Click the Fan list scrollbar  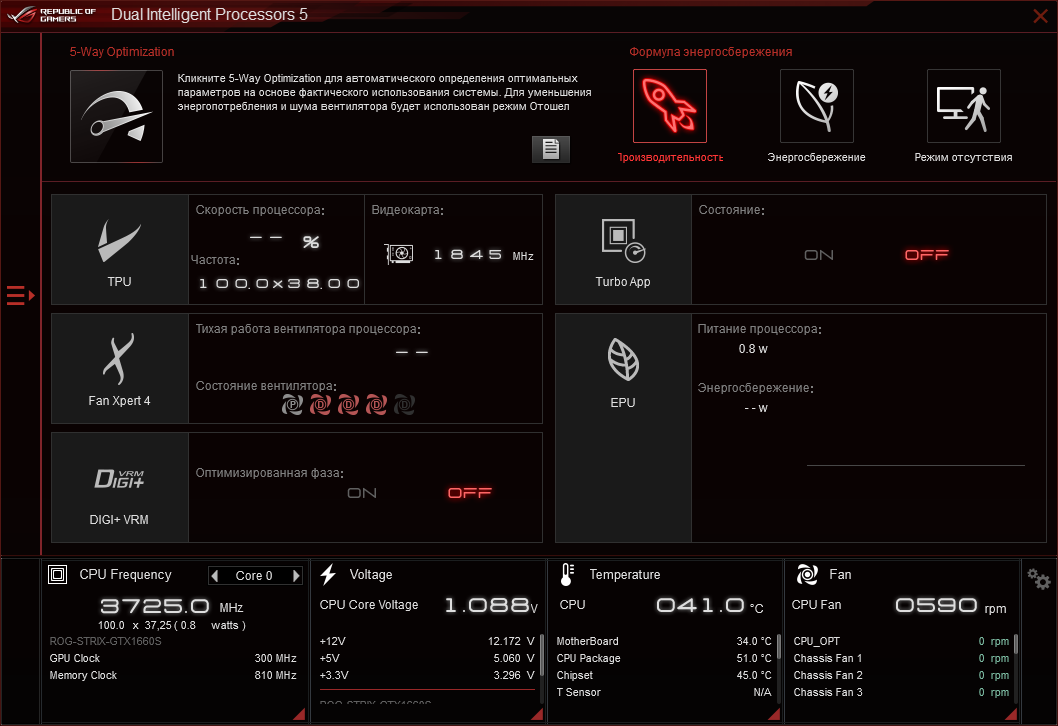click(x=1015, y=644)
